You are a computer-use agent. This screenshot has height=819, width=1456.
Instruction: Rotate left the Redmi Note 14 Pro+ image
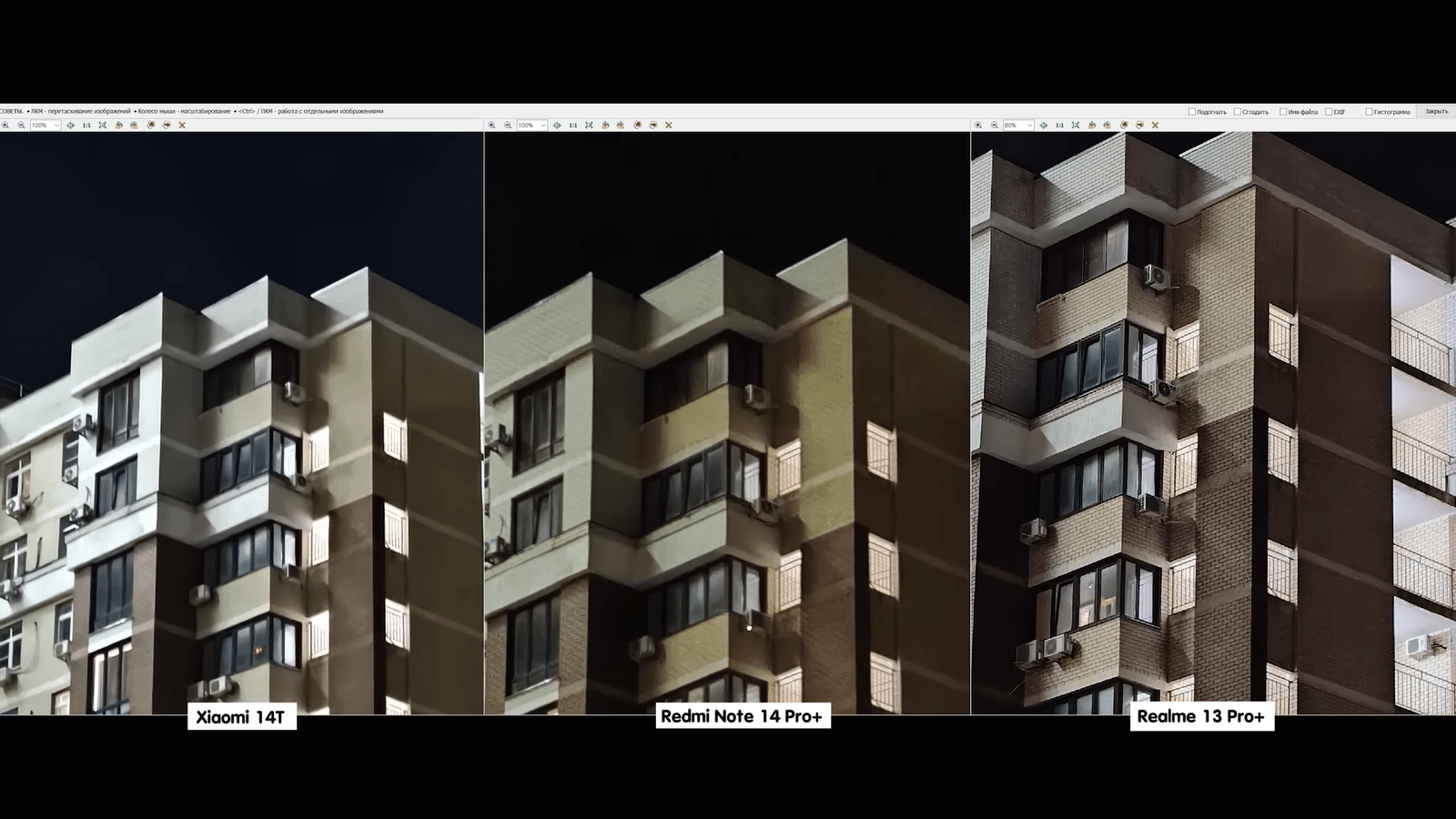pos(605,125)
